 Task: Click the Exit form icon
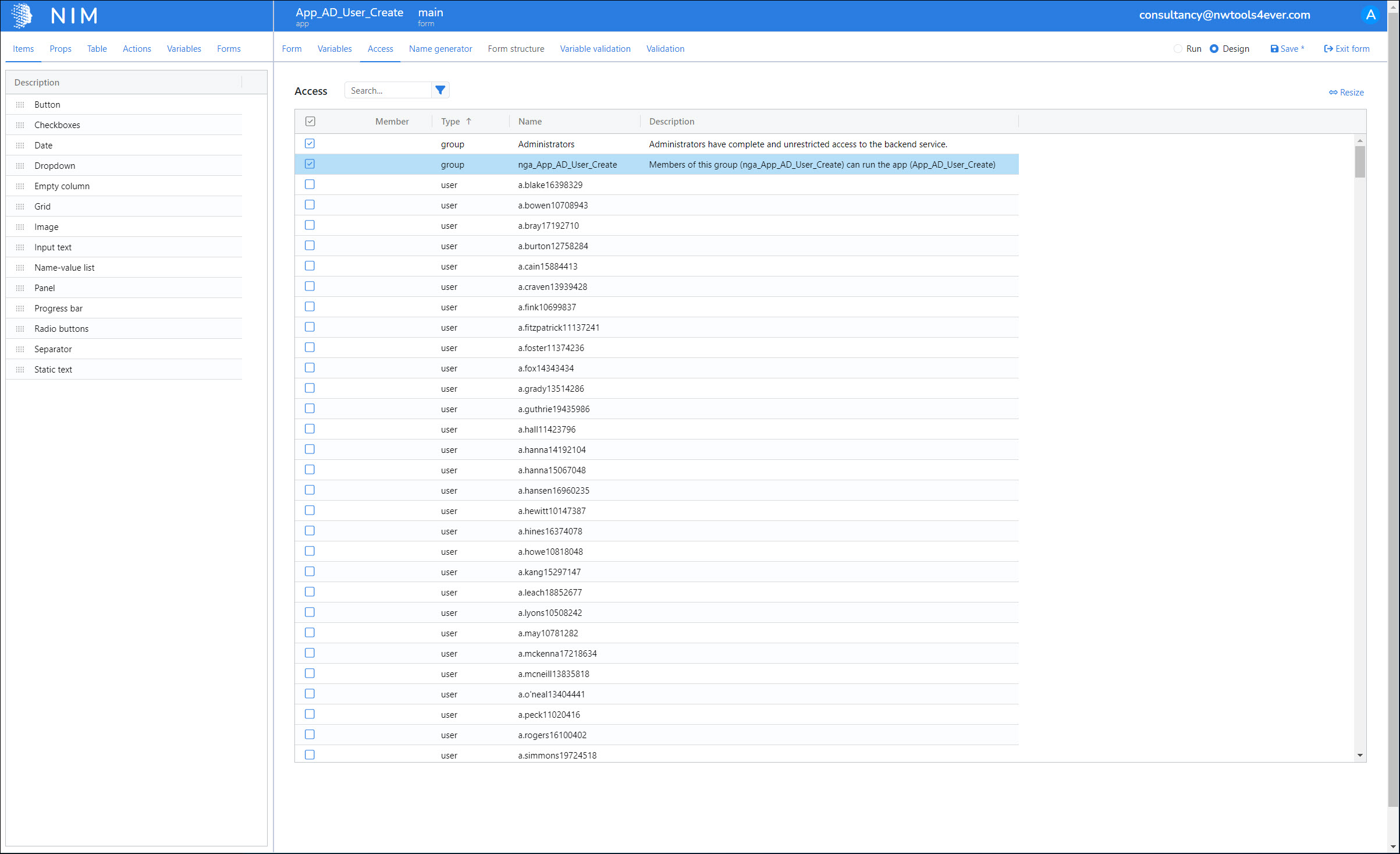click(1328, 49)
